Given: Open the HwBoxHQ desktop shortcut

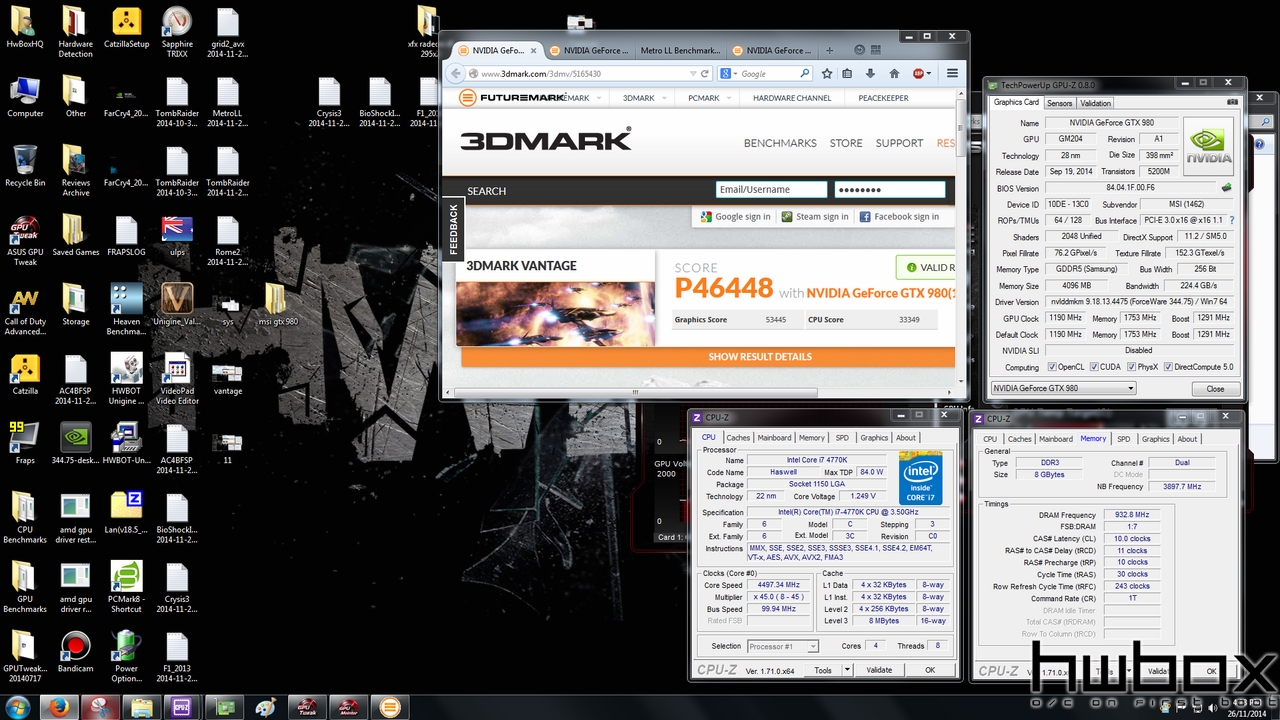Looking at the screenshot, I should pos(24,28).
